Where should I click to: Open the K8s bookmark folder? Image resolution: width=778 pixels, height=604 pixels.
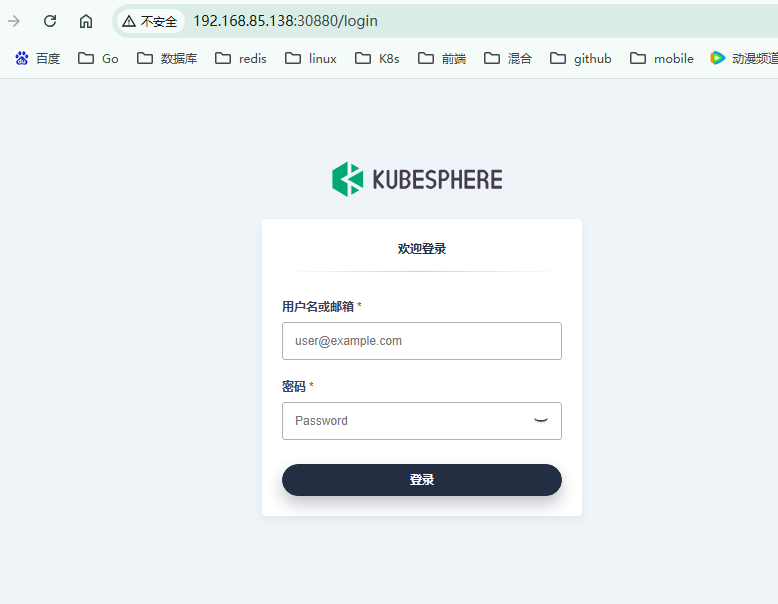pos(377,59)
